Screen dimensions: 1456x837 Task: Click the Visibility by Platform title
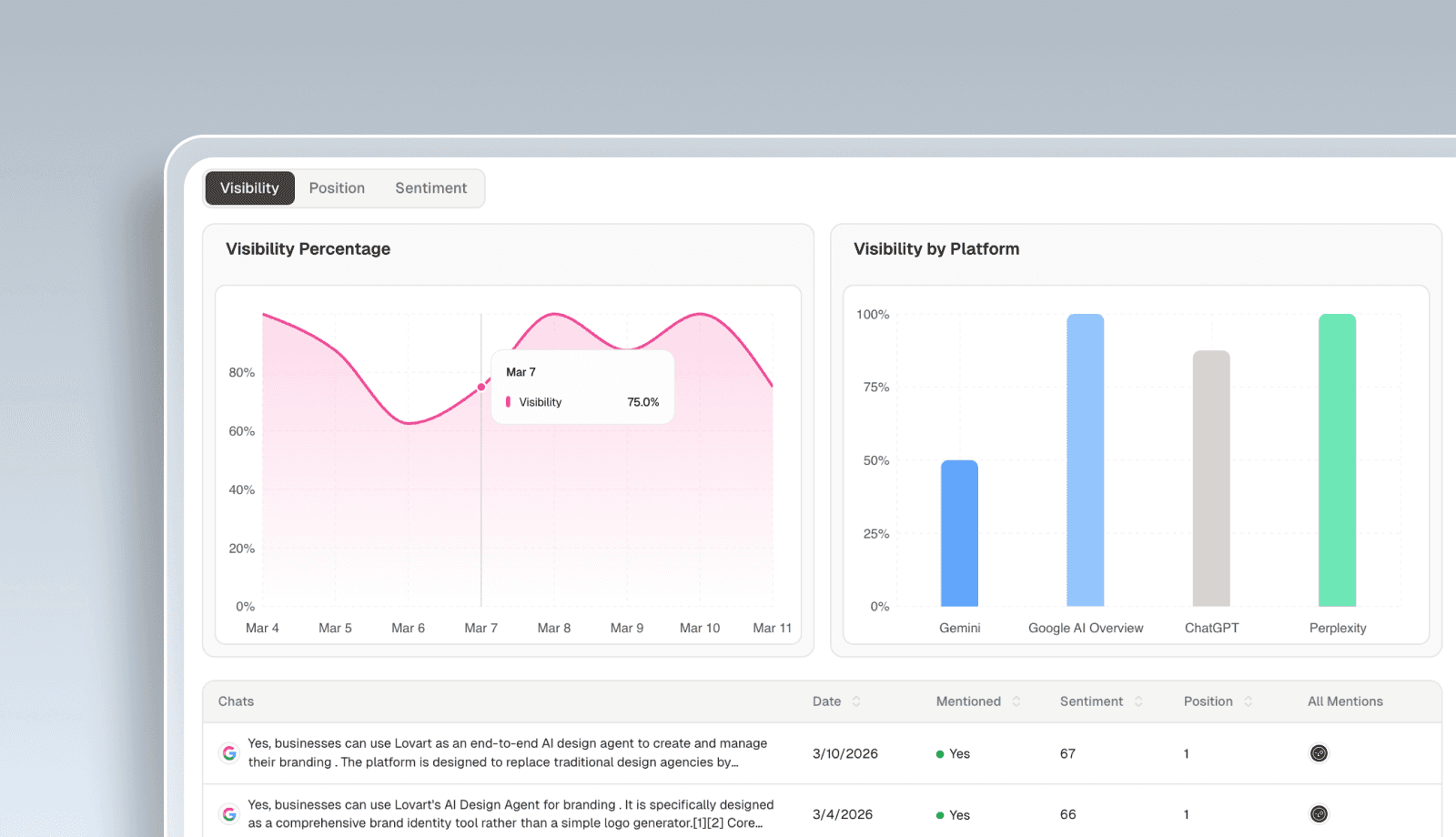point(936,249)
